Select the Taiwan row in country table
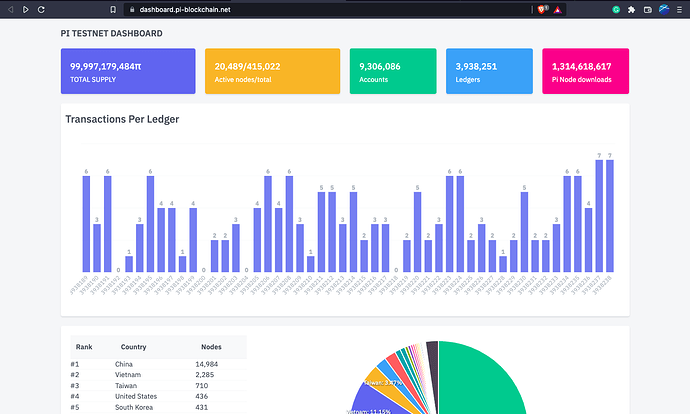The width and height of the screenshot is (690, 414). click(x=158, y=386)
